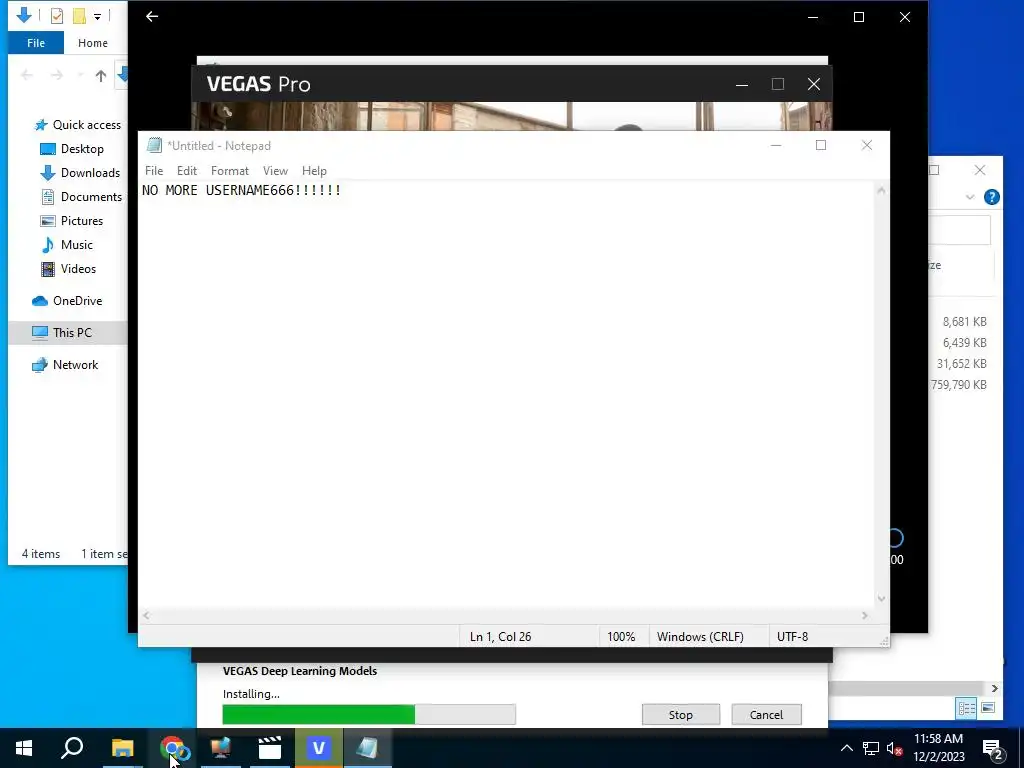Click the Notepad icon in title bar
Viewport: 1024px width, 768px height.
(154, 145)
